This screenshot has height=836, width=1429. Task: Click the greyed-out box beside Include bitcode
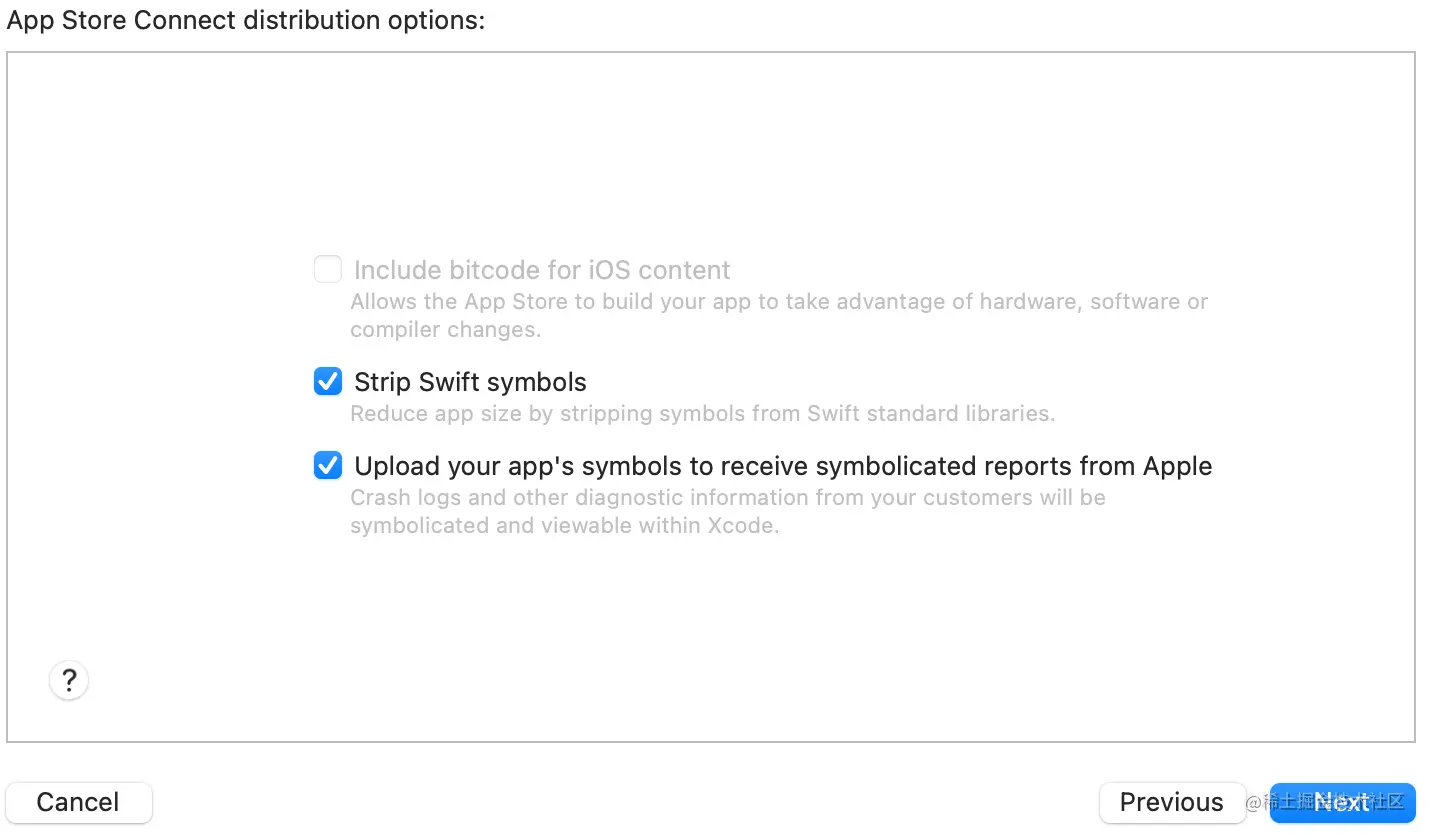coord(328,269)
